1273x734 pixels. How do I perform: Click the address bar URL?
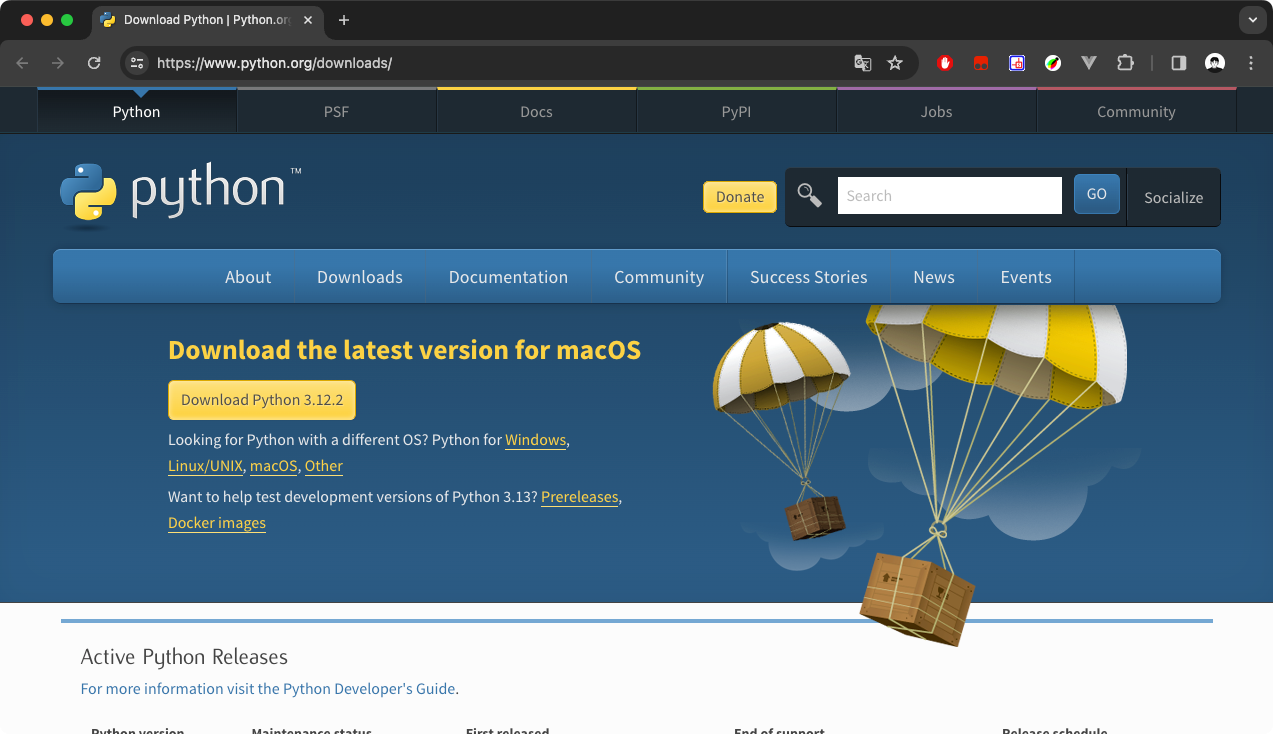click(275, 63)
